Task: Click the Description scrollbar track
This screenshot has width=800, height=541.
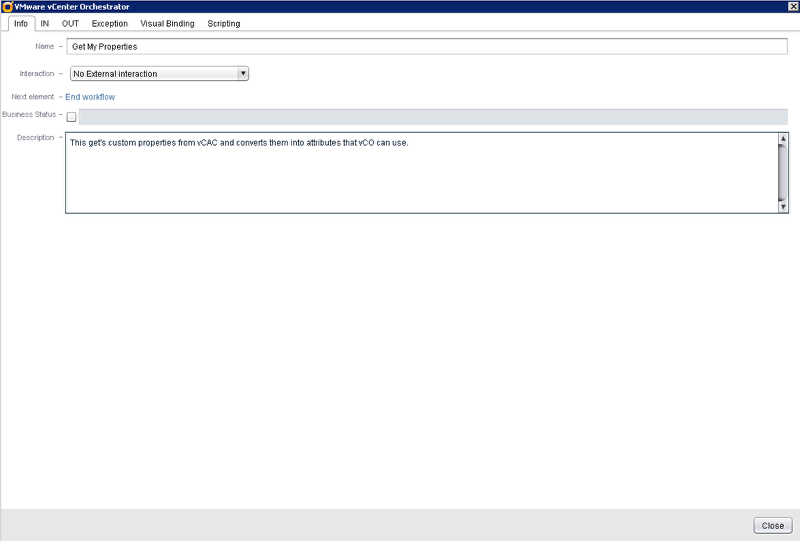Action: coord(783,173)
